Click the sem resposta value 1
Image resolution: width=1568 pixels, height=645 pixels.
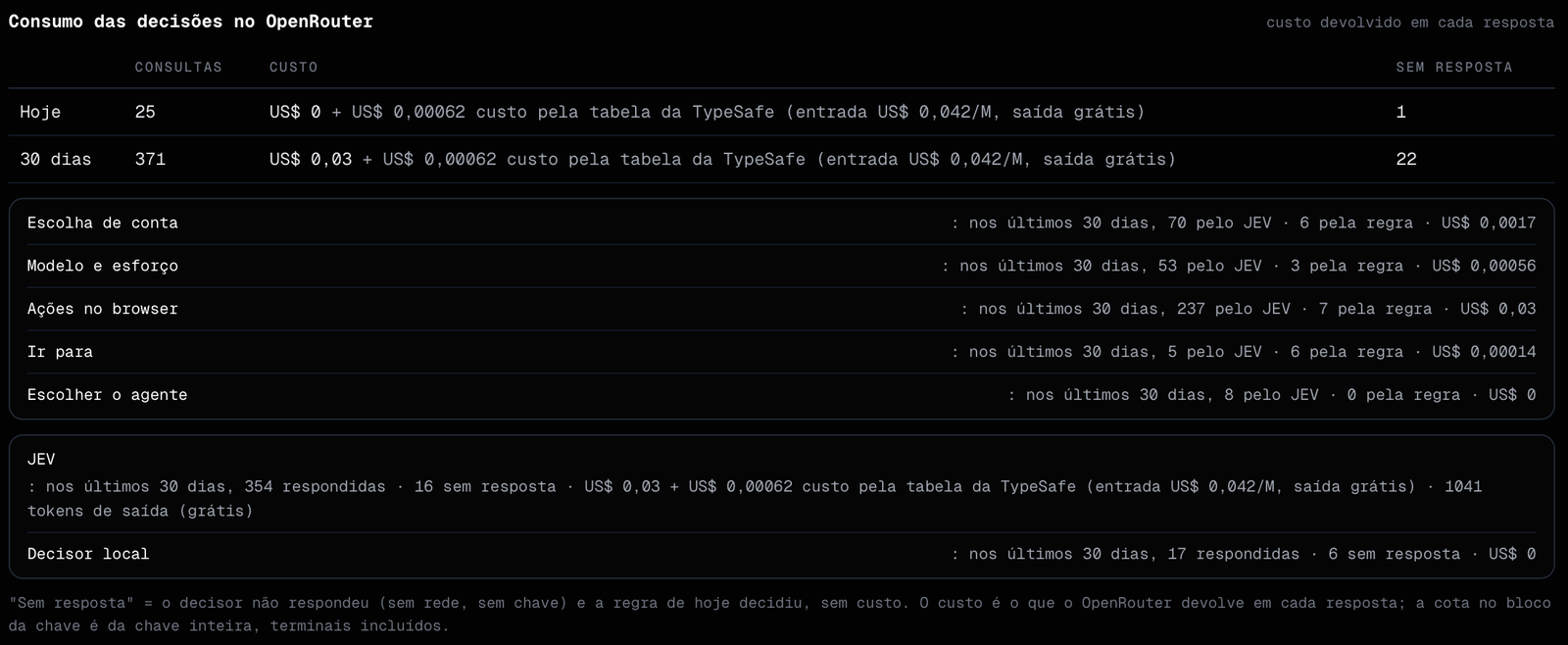point(1401,112)
